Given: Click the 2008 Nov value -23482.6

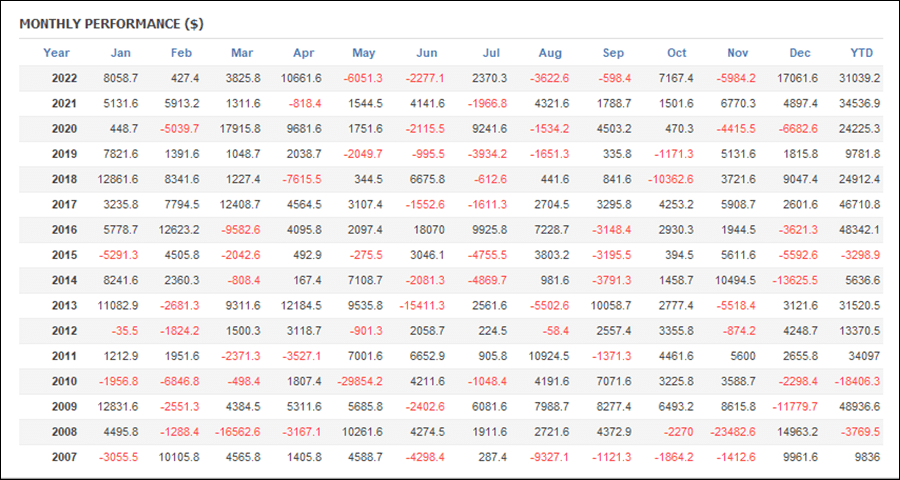Looking at the screenshot, I should point(734,432).
